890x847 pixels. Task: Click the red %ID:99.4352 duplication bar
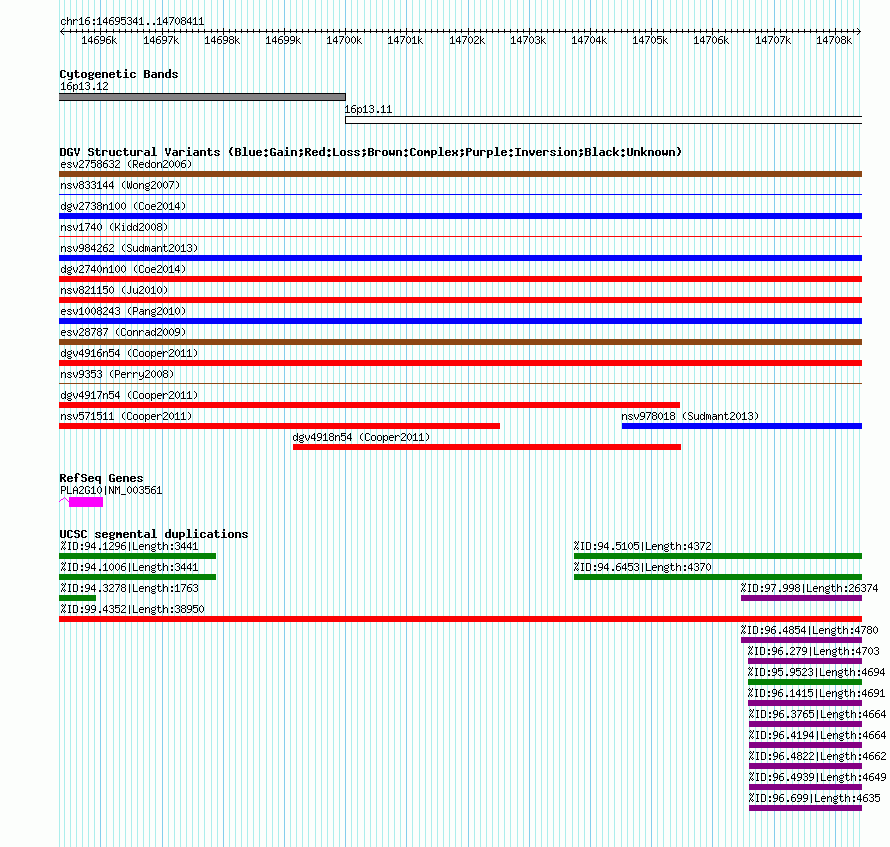click(x=460, y=619)
